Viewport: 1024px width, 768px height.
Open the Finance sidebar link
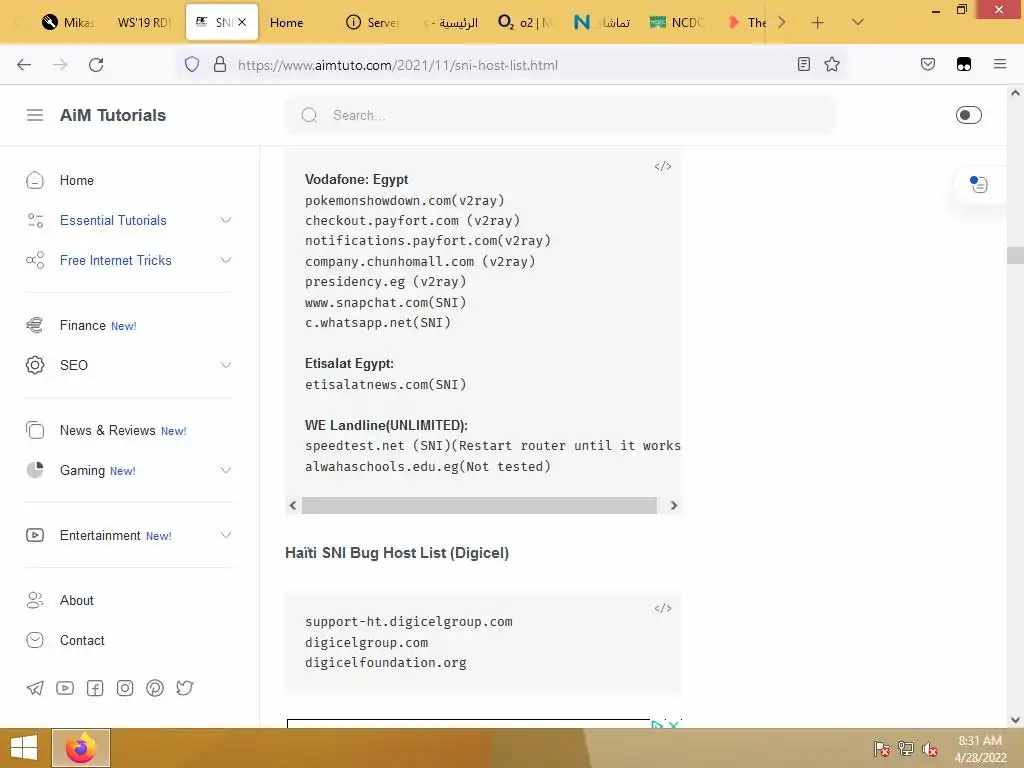pos(82,325)
